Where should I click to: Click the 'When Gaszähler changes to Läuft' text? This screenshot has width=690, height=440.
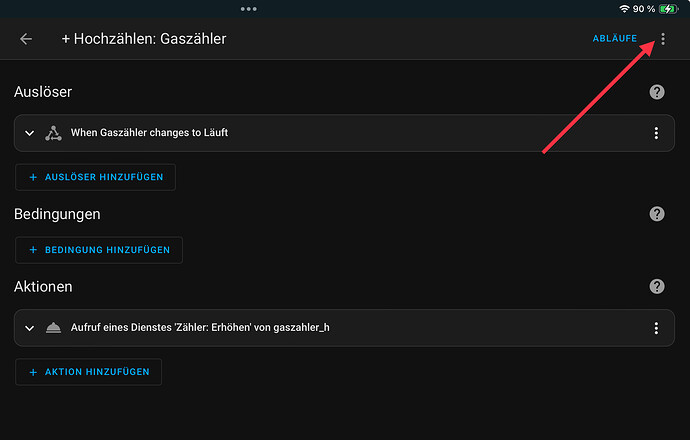point(149,132)
